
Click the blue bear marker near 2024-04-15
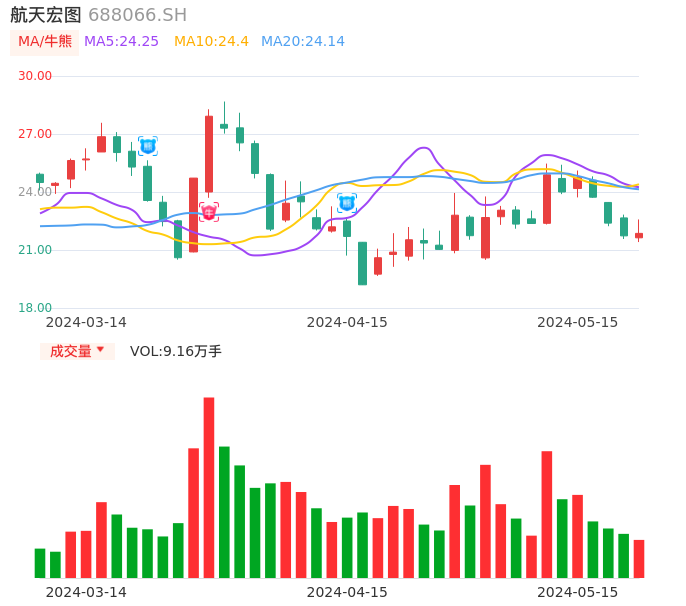click(x=346, y=203)
